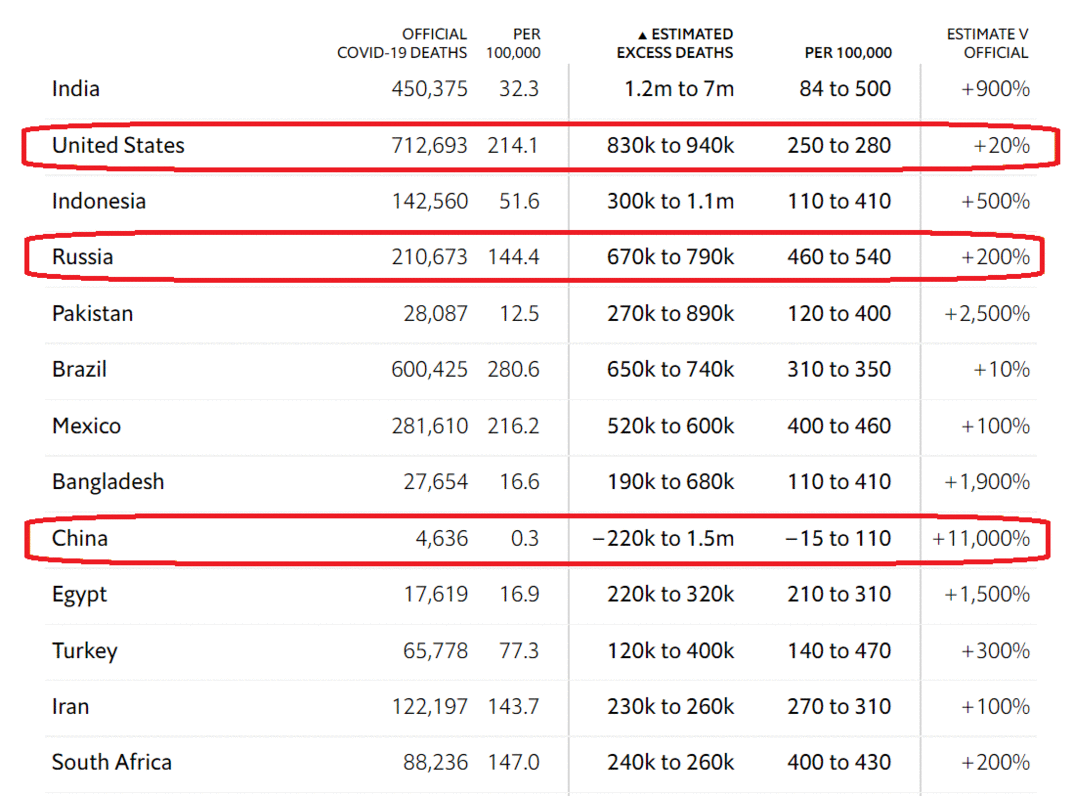Click the Brazil country name
This screenshot has height=809, width=1073.
click(x=79, y=369)
